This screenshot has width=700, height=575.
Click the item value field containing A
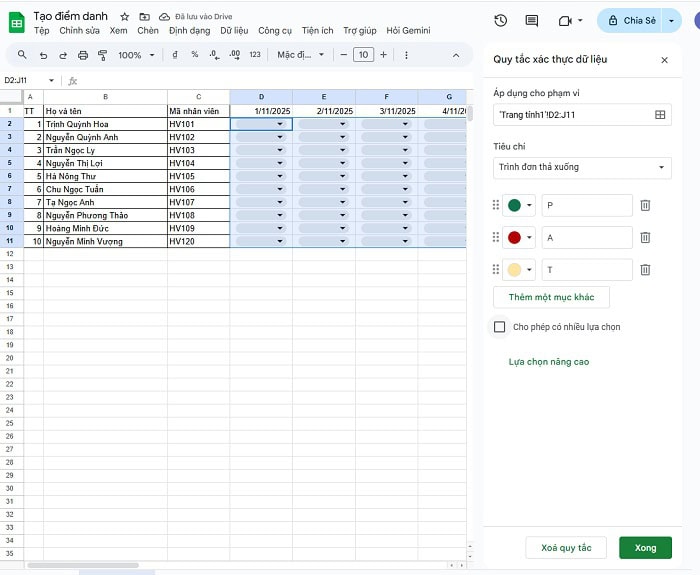click(587, 238)
